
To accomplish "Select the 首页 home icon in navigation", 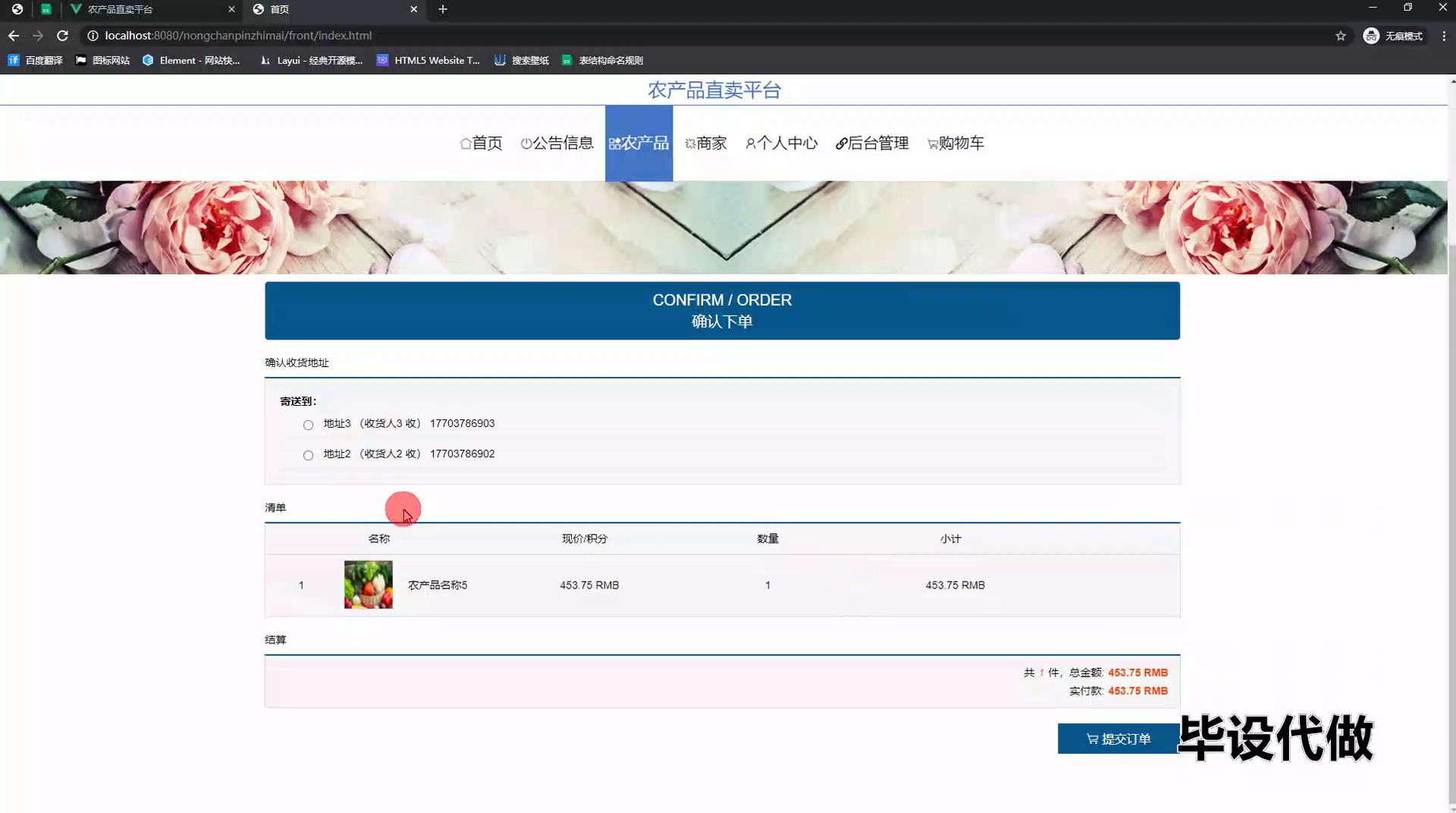I will (x=466, y=143).
